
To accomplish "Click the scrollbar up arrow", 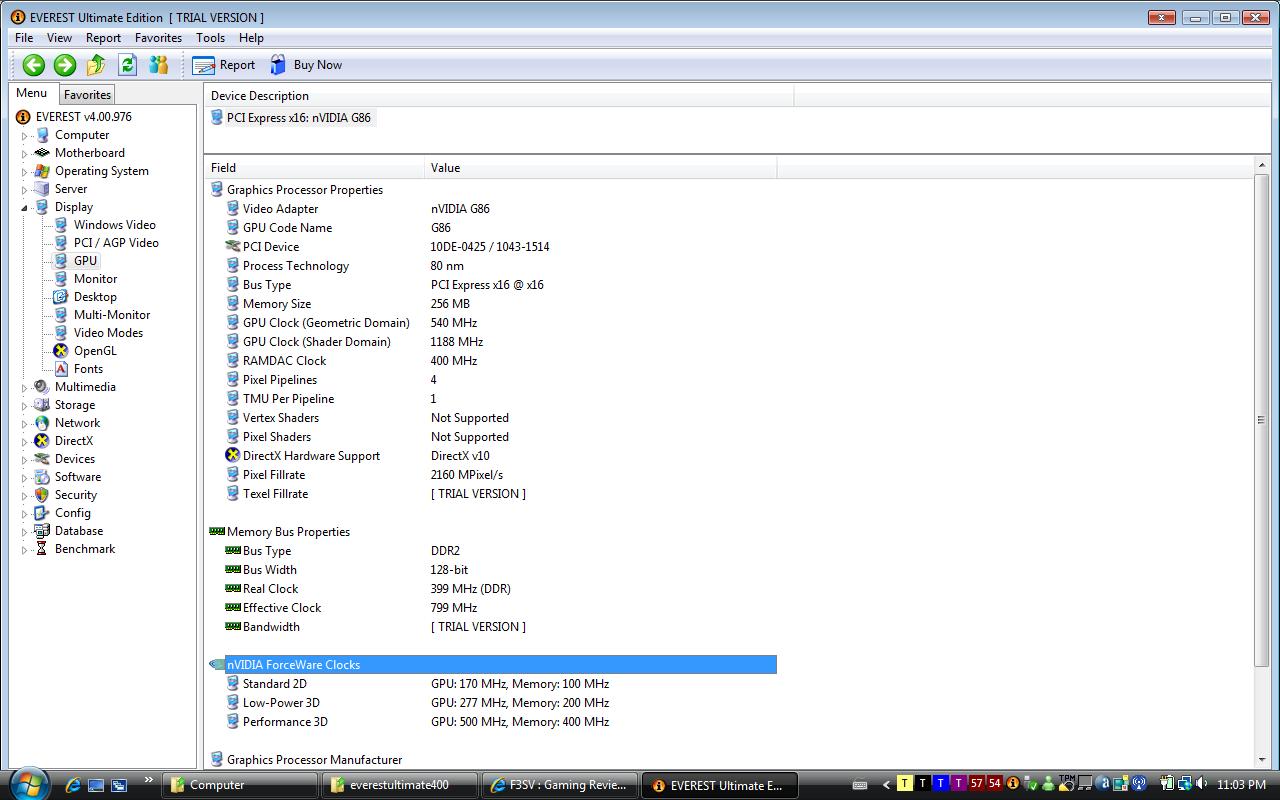I will click(x=1261, y=166).
